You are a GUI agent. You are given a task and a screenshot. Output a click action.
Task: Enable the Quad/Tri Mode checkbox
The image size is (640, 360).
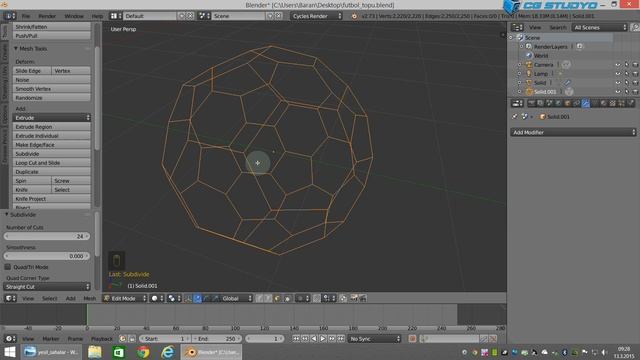[8, 267]
